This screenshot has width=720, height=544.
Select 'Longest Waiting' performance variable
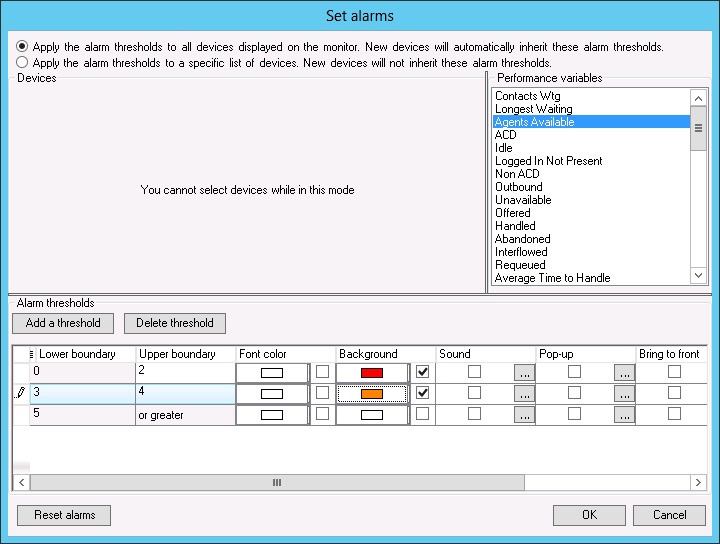533,109
